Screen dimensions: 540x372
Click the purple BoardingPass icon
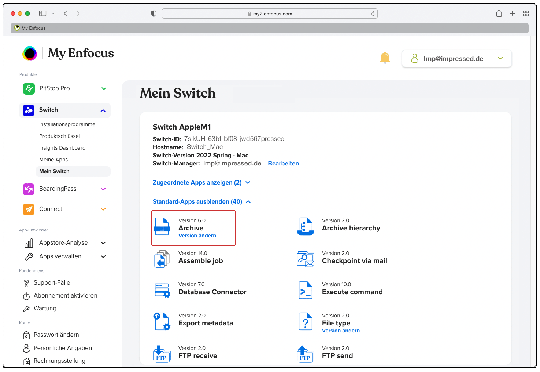29,189
